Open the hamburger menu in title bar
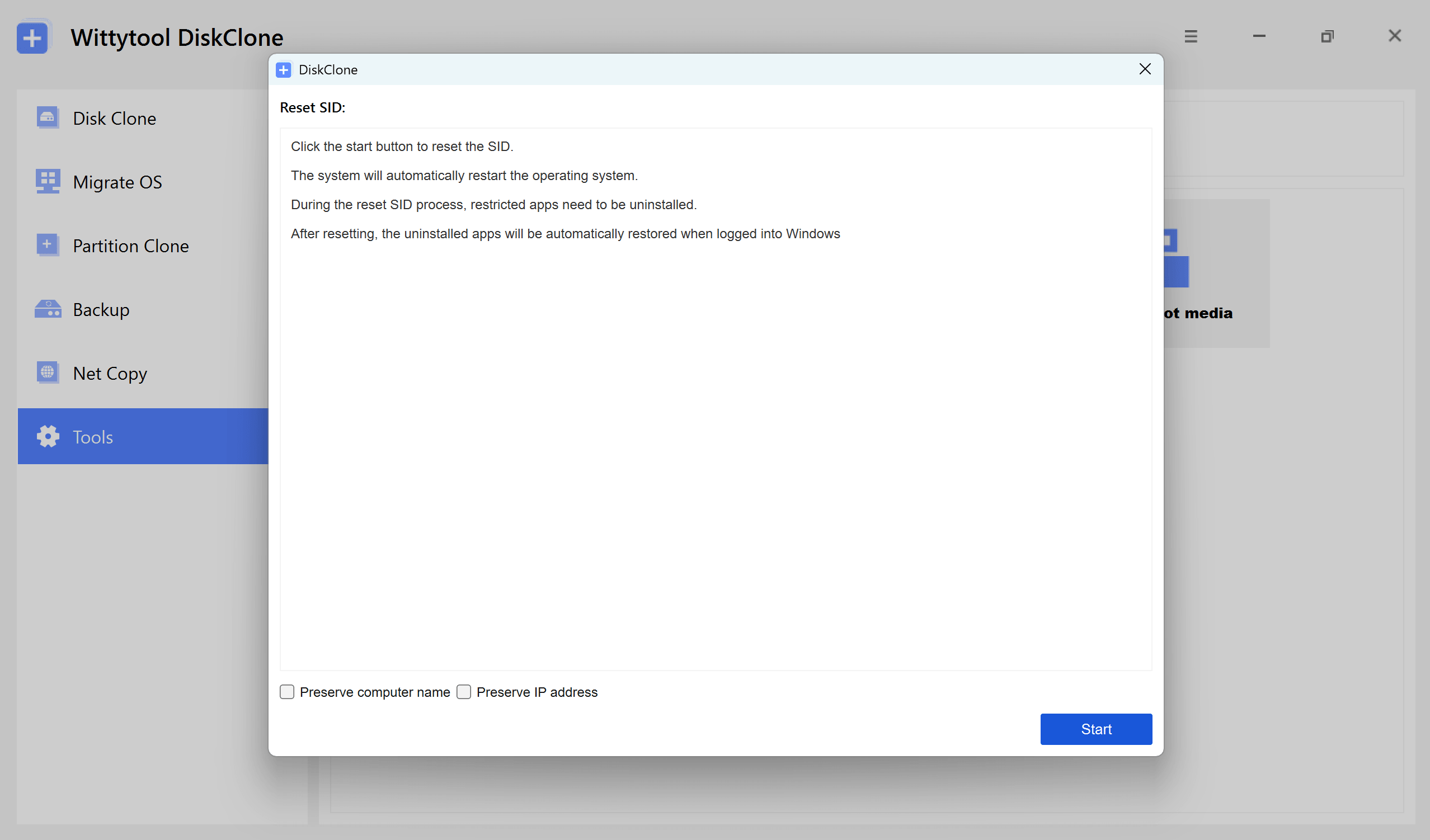The width and height of the screenshot is (1430, 840). point(1191,37)
